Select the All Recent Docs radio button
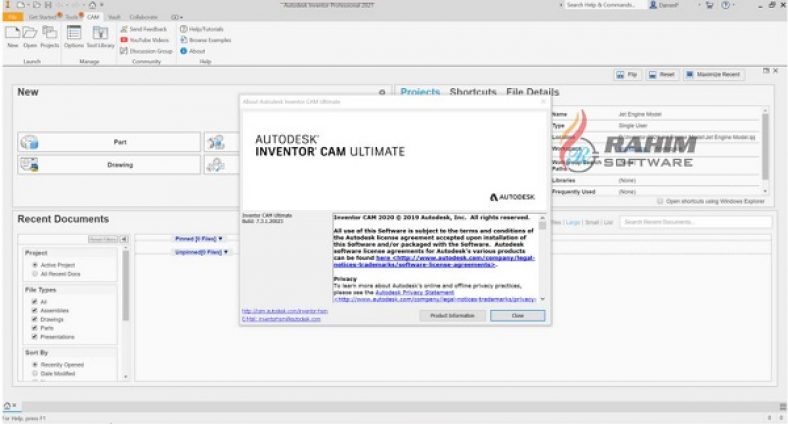This screenshot has height=424, width=788. click(35, 274)
